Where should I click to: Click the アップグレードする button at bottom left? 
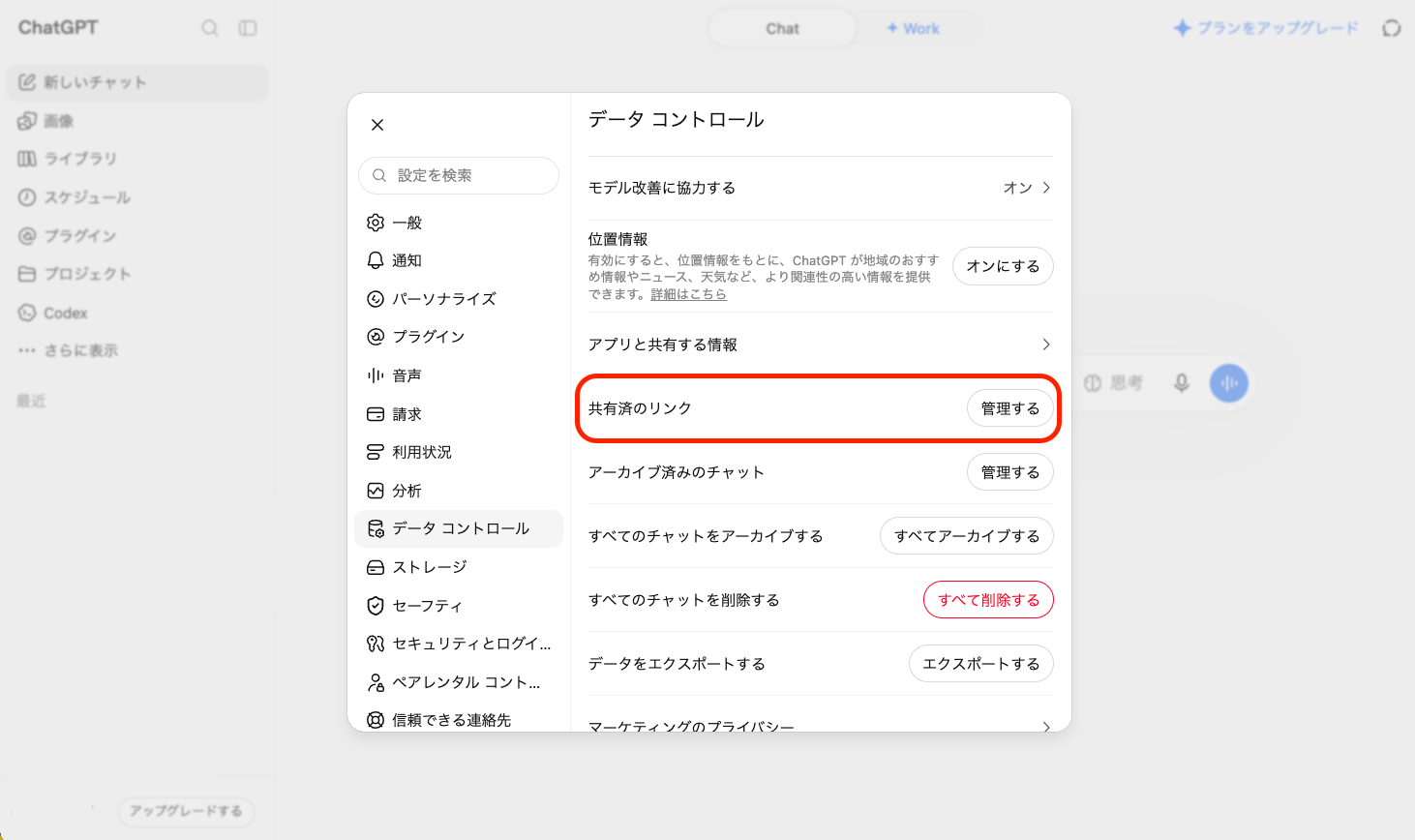(186, 811)
